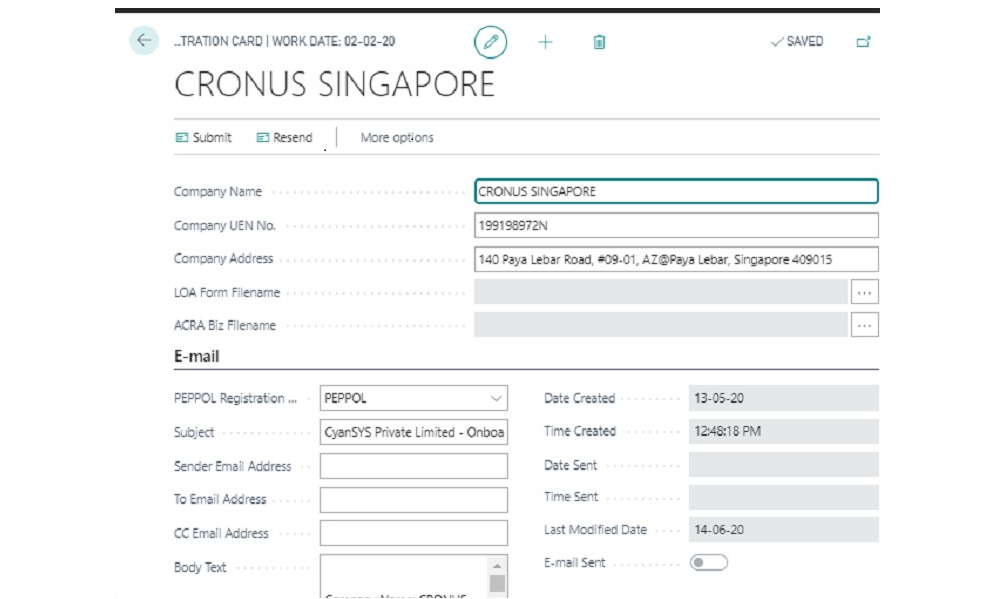Click the SAVED status indicator
The width and height of the screenshot is (1000, 599).
[x=797, y=41]
